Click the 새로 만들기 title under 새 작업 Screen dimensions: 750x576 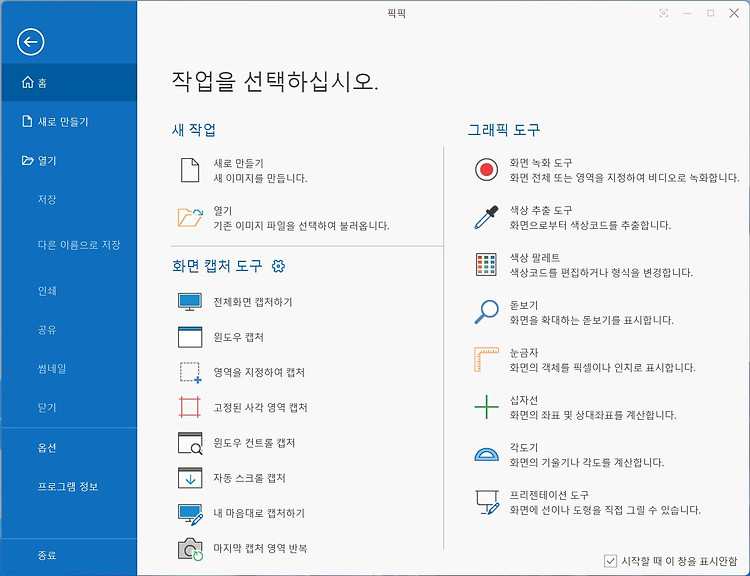(239, 163)
